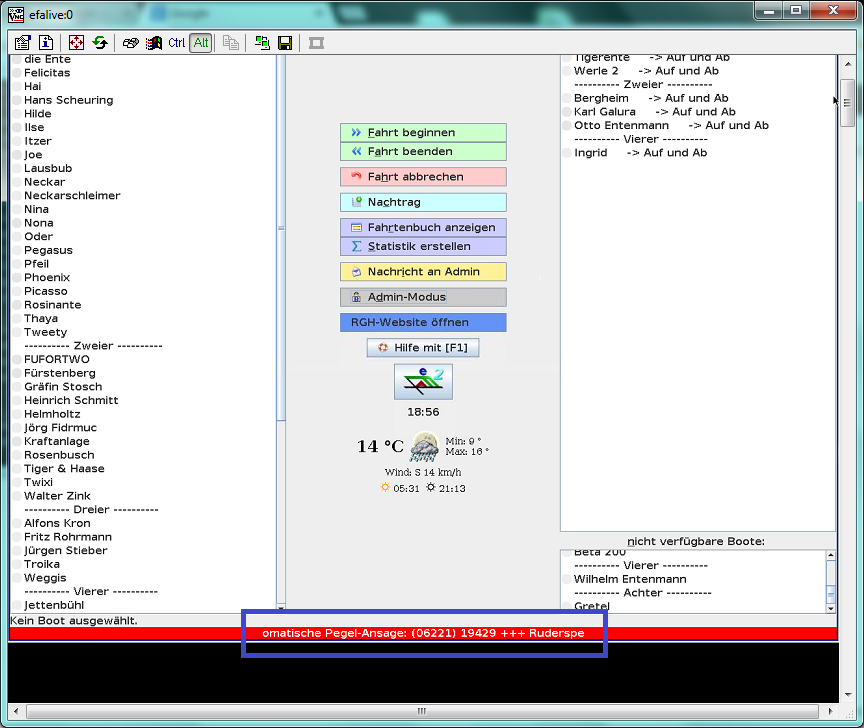Click Fahrt beginnen button
Image resolution: width=864 pixels, height=728 pixels.
(x=423, y=132)
